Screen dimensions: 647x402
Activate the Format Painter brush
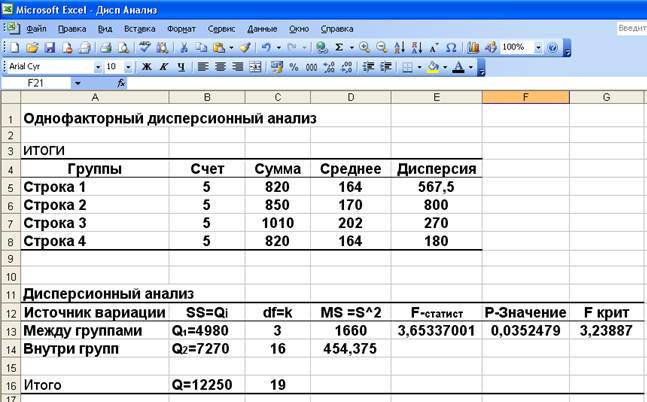click(245, 48)
